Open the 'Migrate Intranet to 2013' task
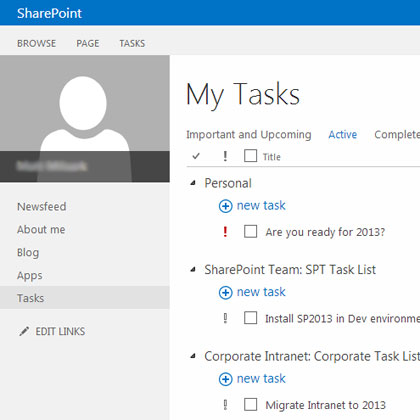The image size is (420, 420). (x=326, y=405)
